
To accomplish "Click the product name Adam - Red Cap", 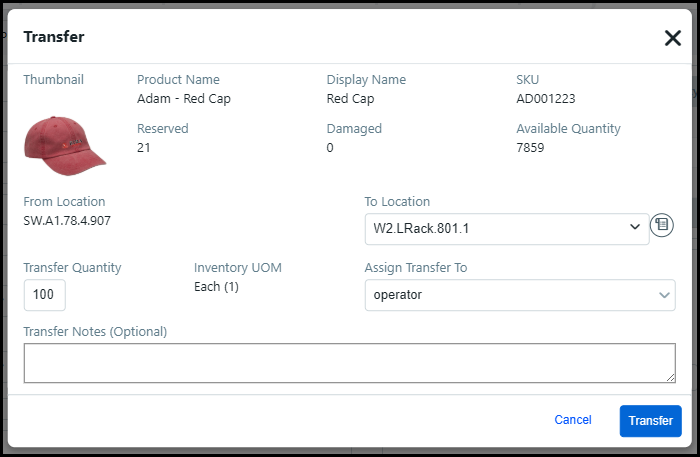I will click(x=184, y=99).
